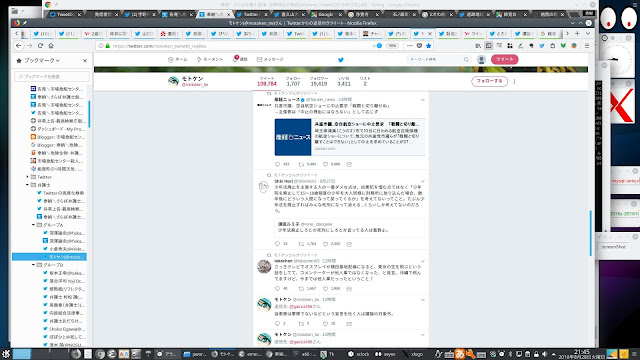The width and height of the screenshot is (640, 360).
Task: Bookmark this page with blue star
Action: [x=429, y=46]
